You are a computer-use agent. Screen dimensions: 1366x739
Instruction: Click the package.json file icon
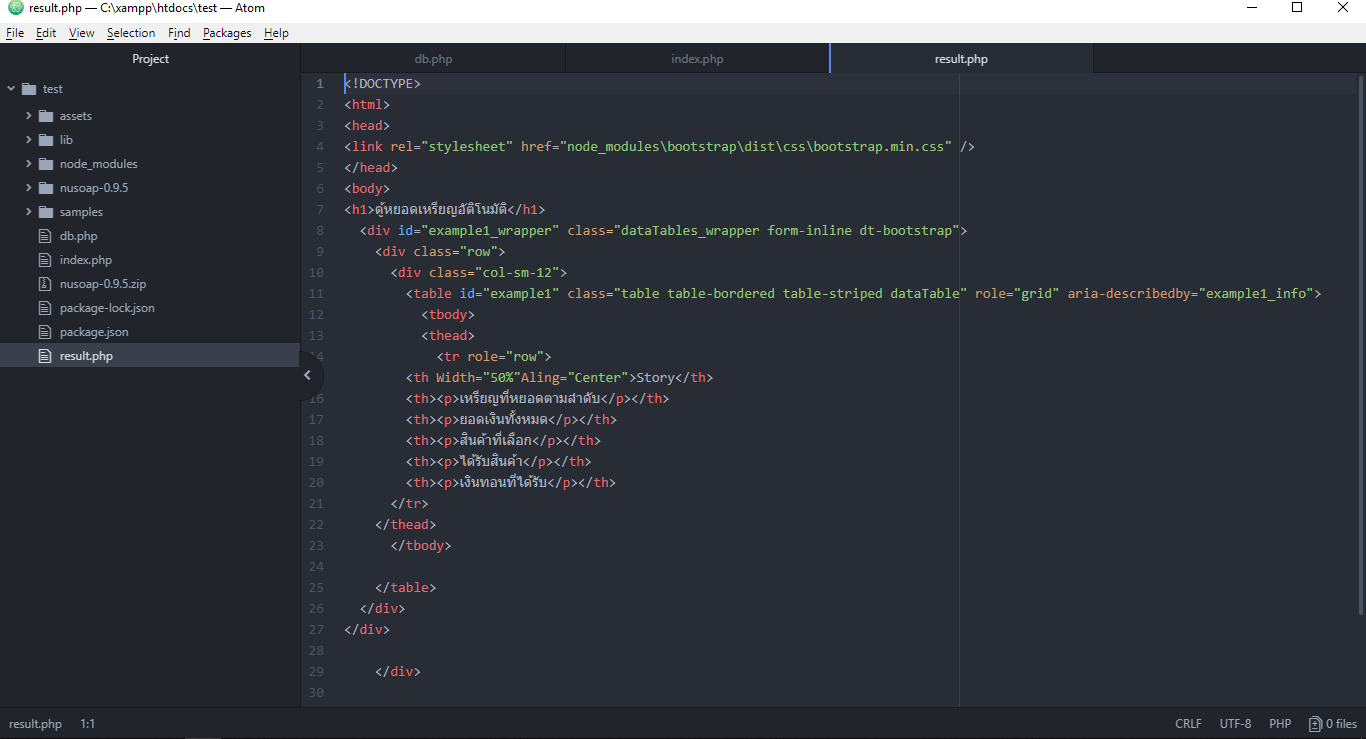[x=44, y=332]
